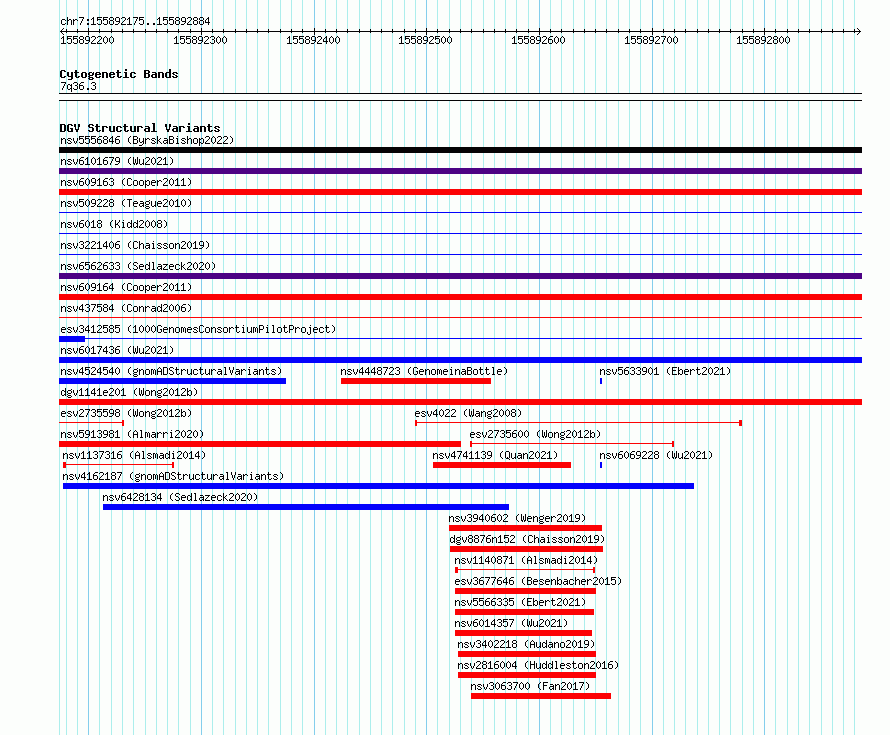Viewport: 890px width, 735px height.
Task: Click nsv3402218 (Audano2019) label
Action: pyautogui.click(x=526, y=644)
